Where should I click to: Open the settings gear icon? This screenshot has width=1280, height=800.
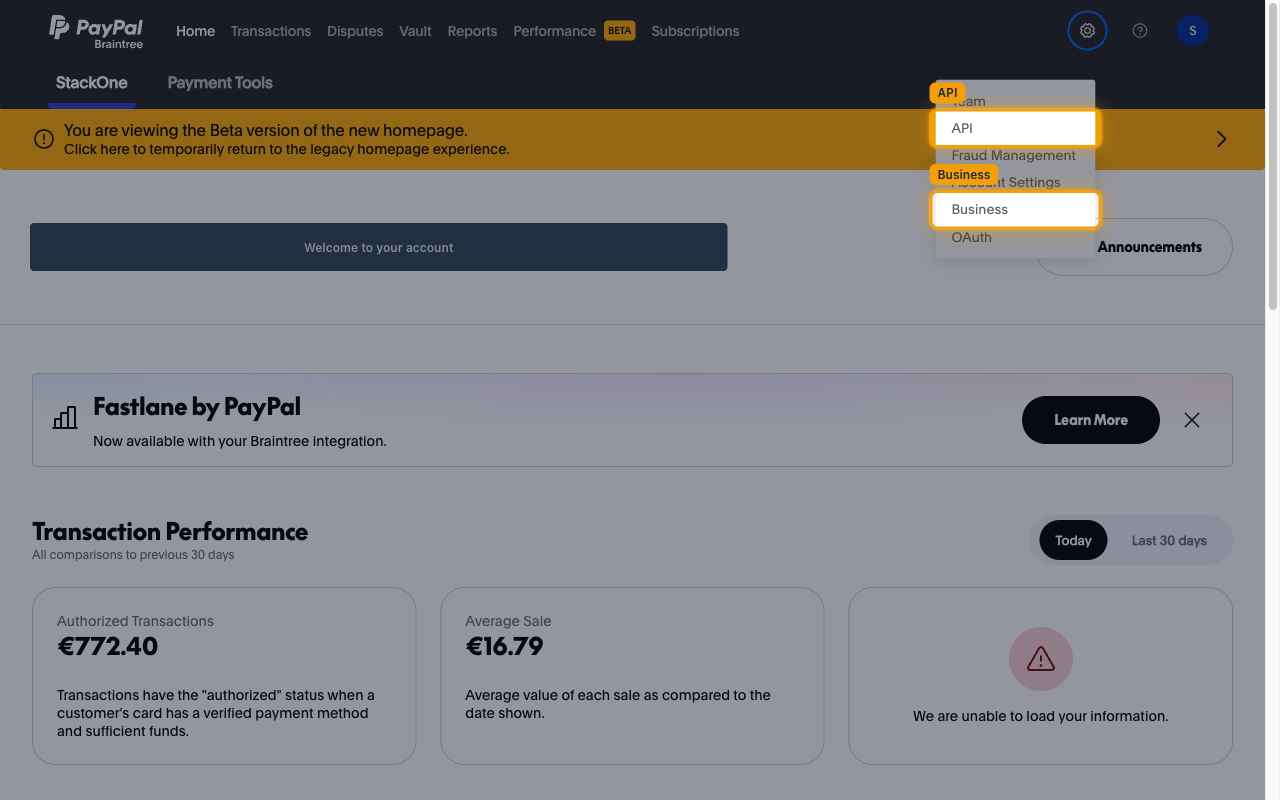[1087, 31]
